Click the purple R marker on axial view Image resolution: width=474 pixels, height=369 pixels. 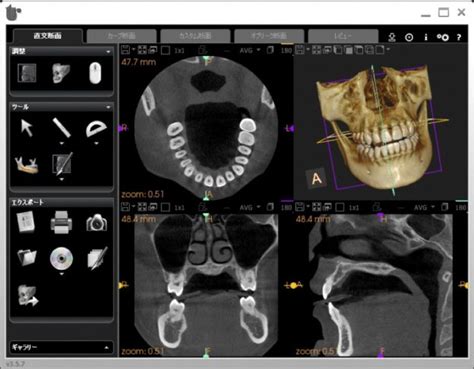123,128
